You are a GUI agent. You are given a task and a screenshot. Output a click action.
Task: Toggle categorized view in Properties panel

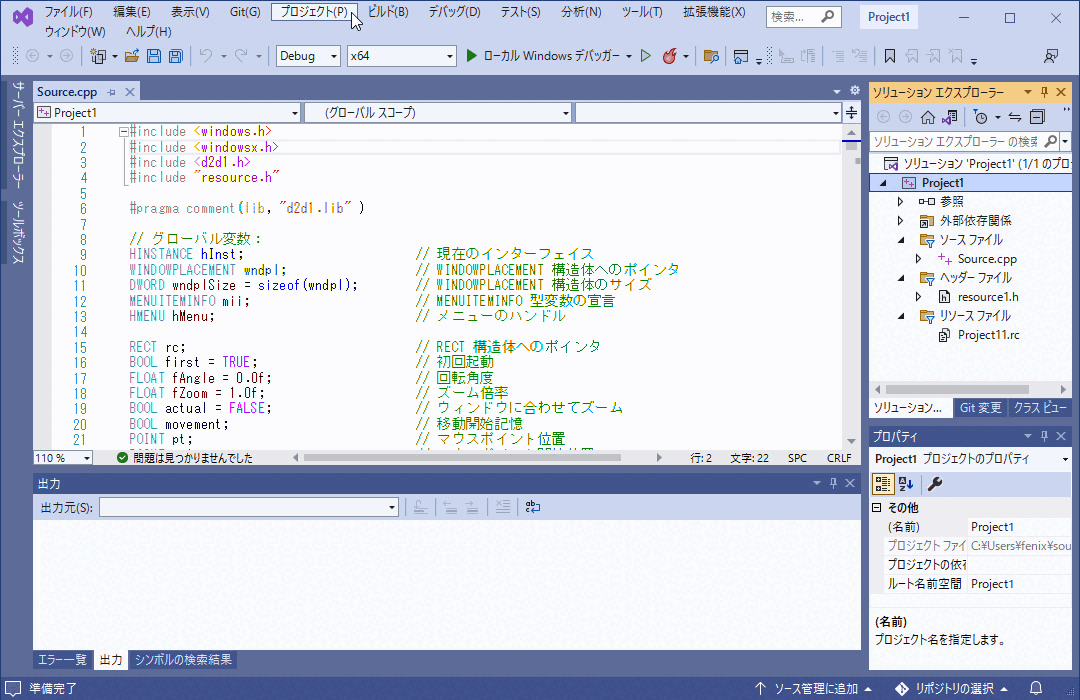click(x=883, y=484)
